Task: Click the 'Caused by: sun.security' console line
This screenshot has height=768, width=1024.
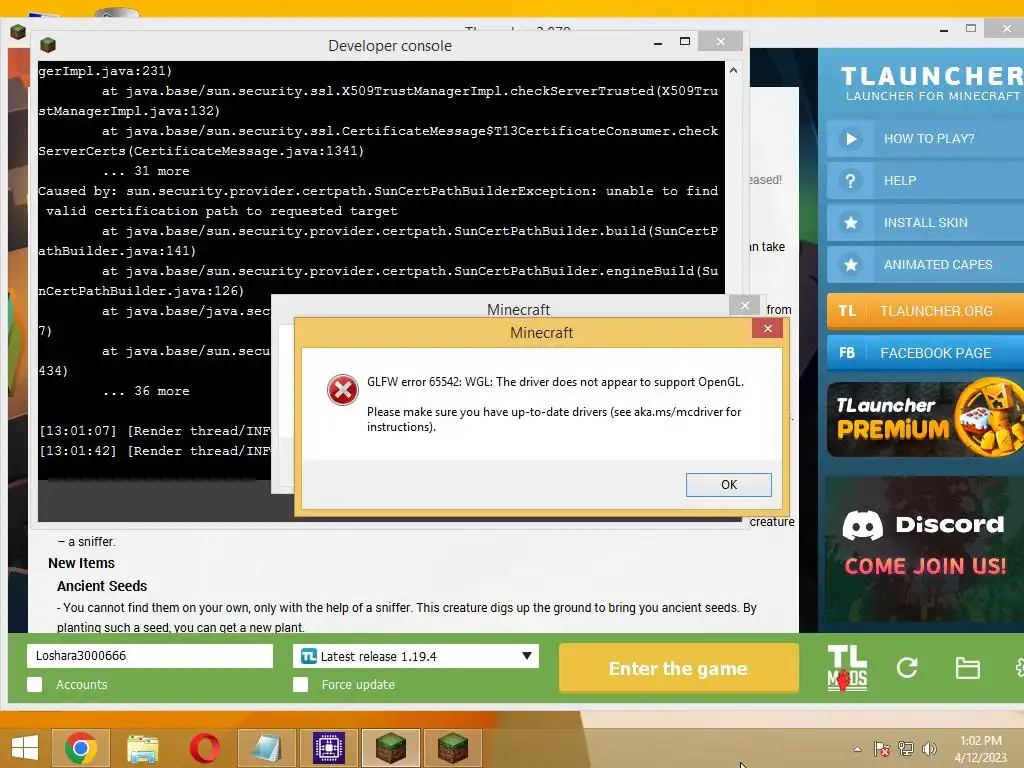Action: (377, 191)
